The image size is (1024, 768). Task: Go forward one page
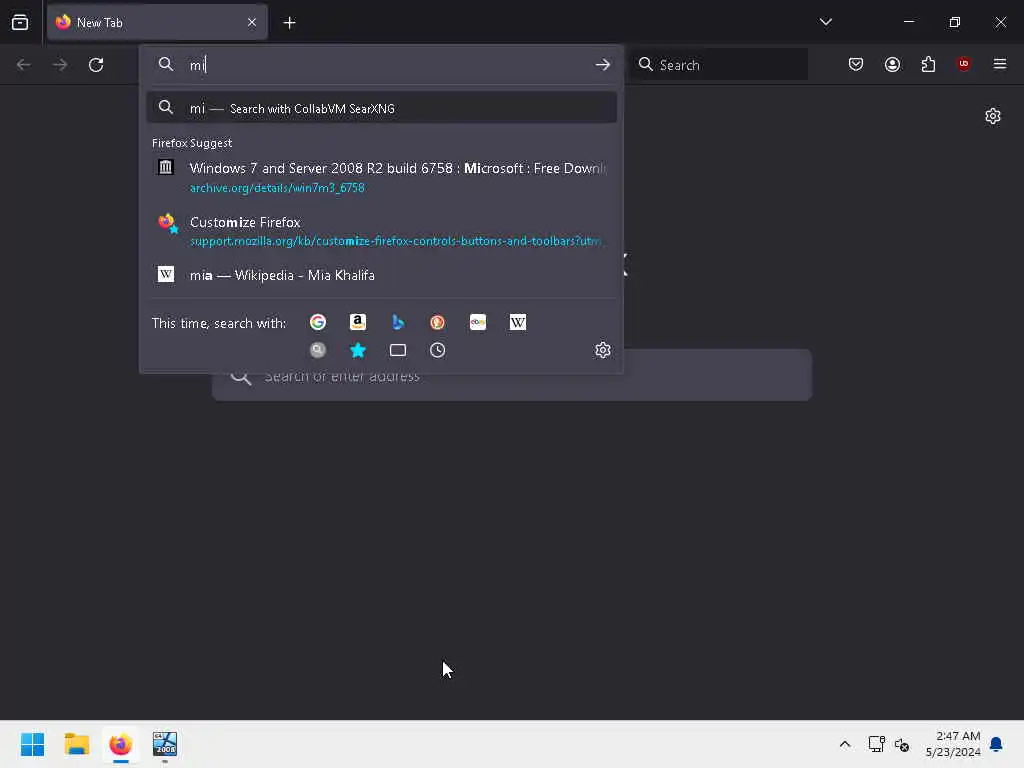pyautogui.click(x=59, y=65)
